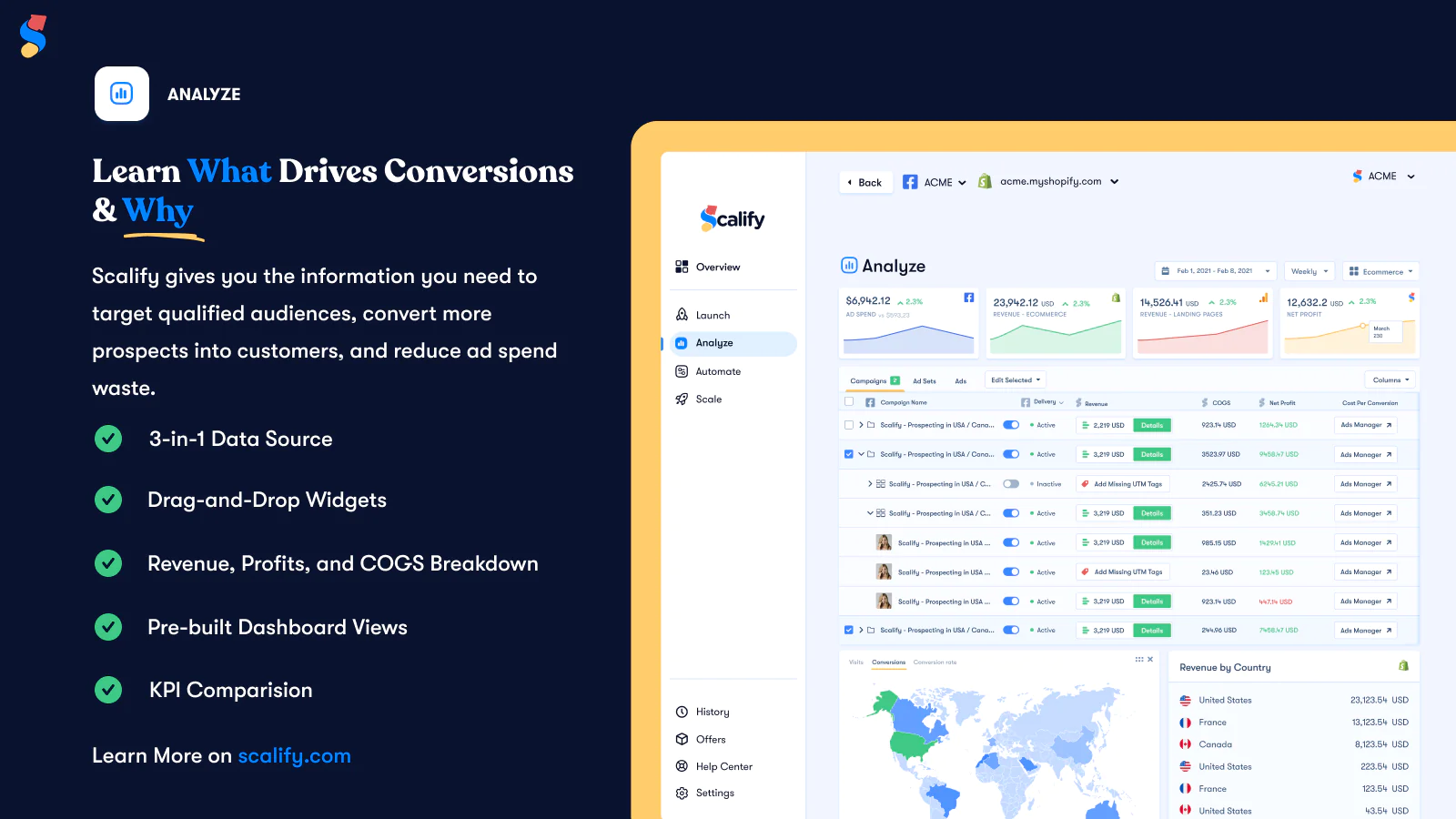The image size is (1456, 819).
Task: Click the Analyze heading chart icon
Action: [849, 266]
